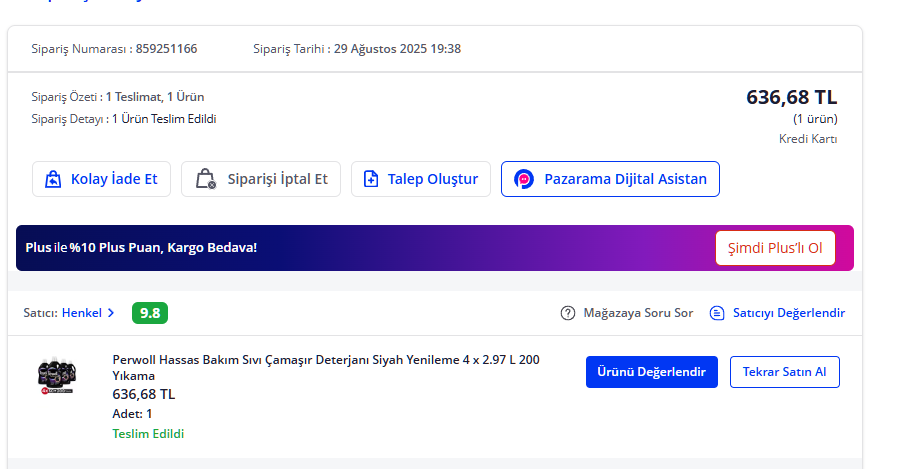Click the Siparişi İptal Et bag icon
This screenshot has height=469, width=897.
205,179
